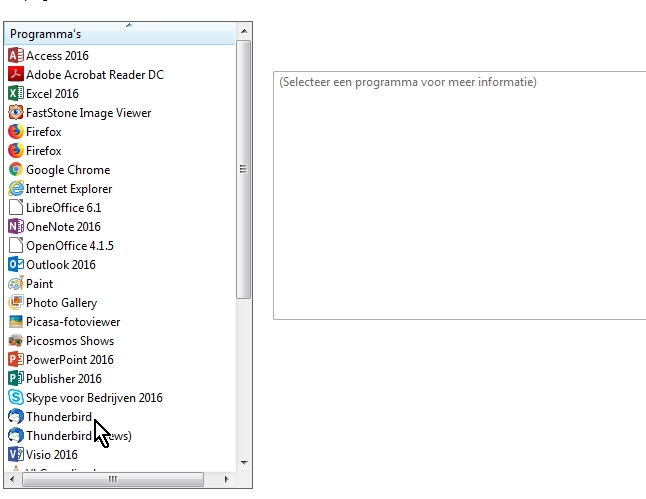646x499 pixels.
Task: Select the Excel 2016 icon
Action: [15, 94]
